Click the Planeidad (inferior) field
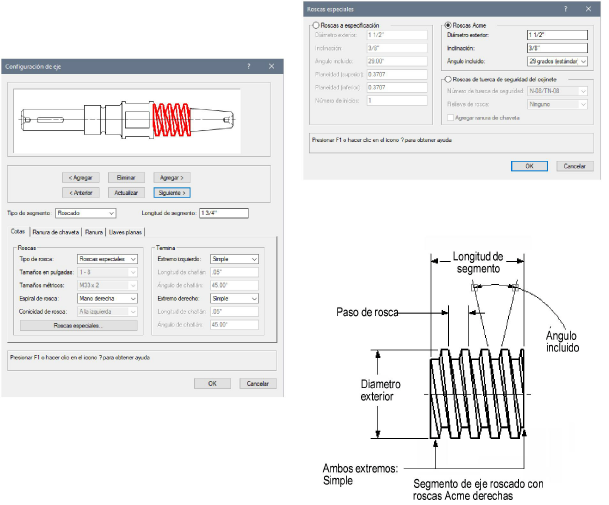609x505 pixels. coord(397,87)
